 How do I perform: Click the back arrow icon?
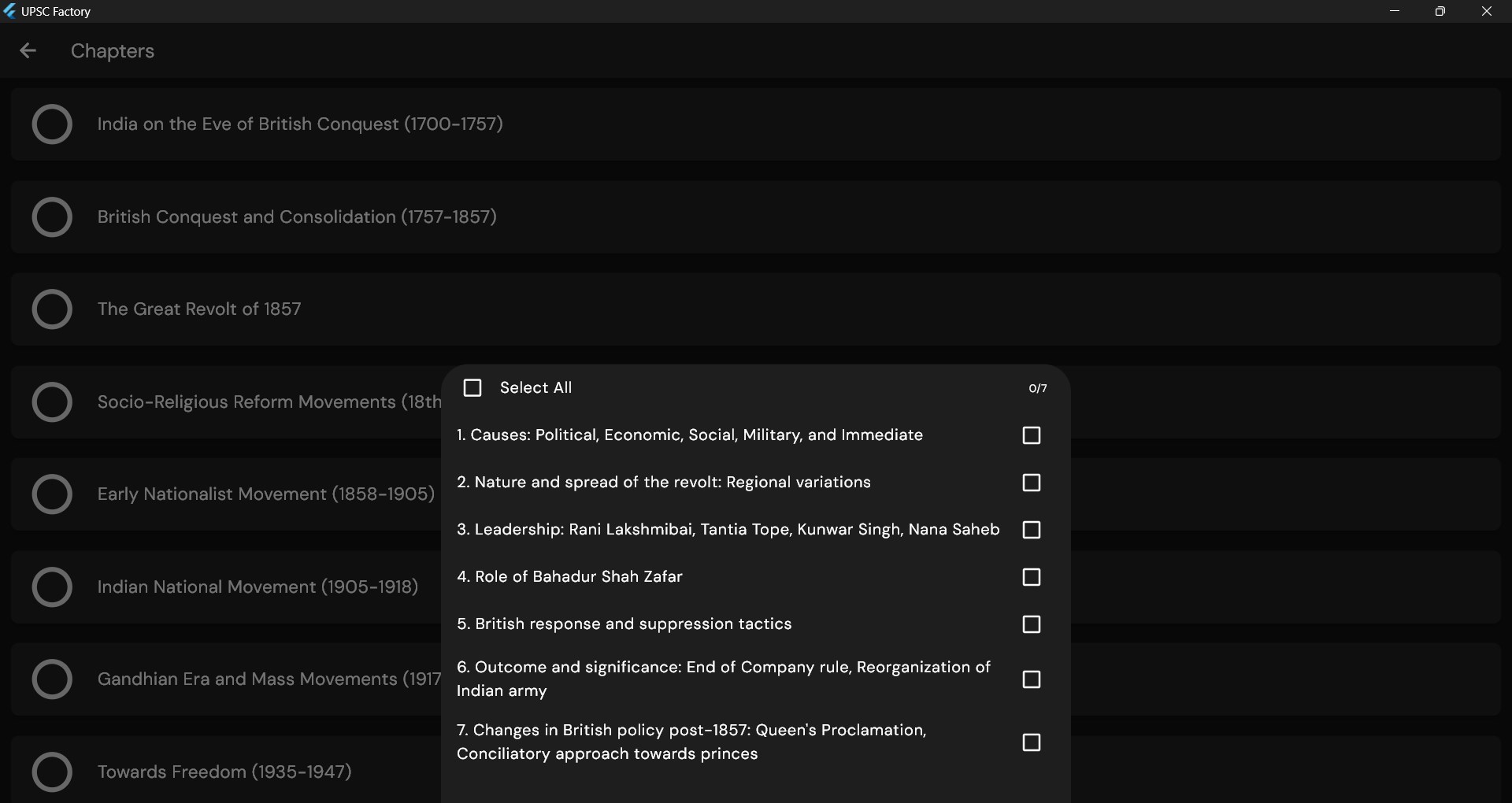[28, 51]
